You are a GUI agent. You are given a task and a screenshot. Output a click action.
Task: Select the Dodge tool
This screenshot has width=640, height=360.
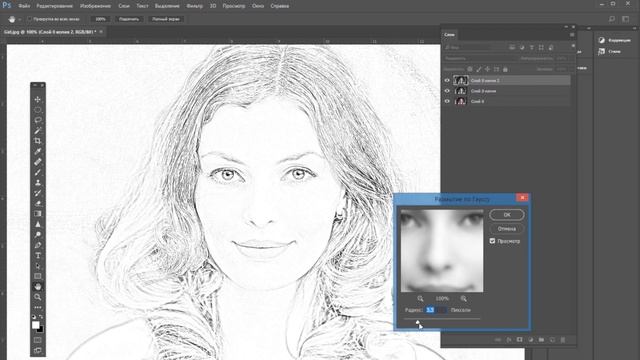[x=38, y=235]
